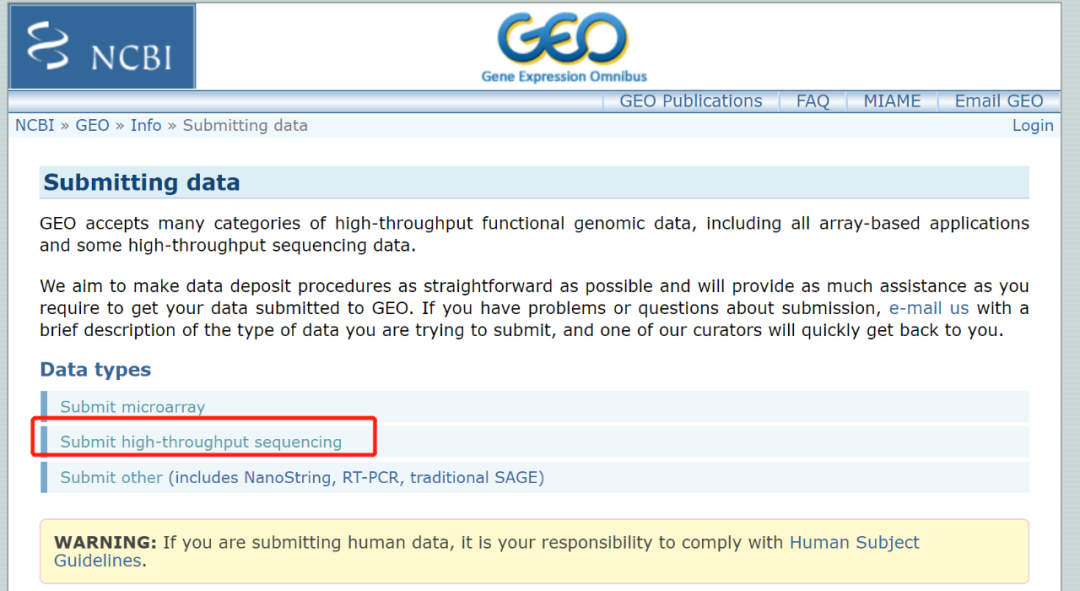Go to the MIAME menu item
The width and height of the screenshot is (1080, 591).
point(892,101)
